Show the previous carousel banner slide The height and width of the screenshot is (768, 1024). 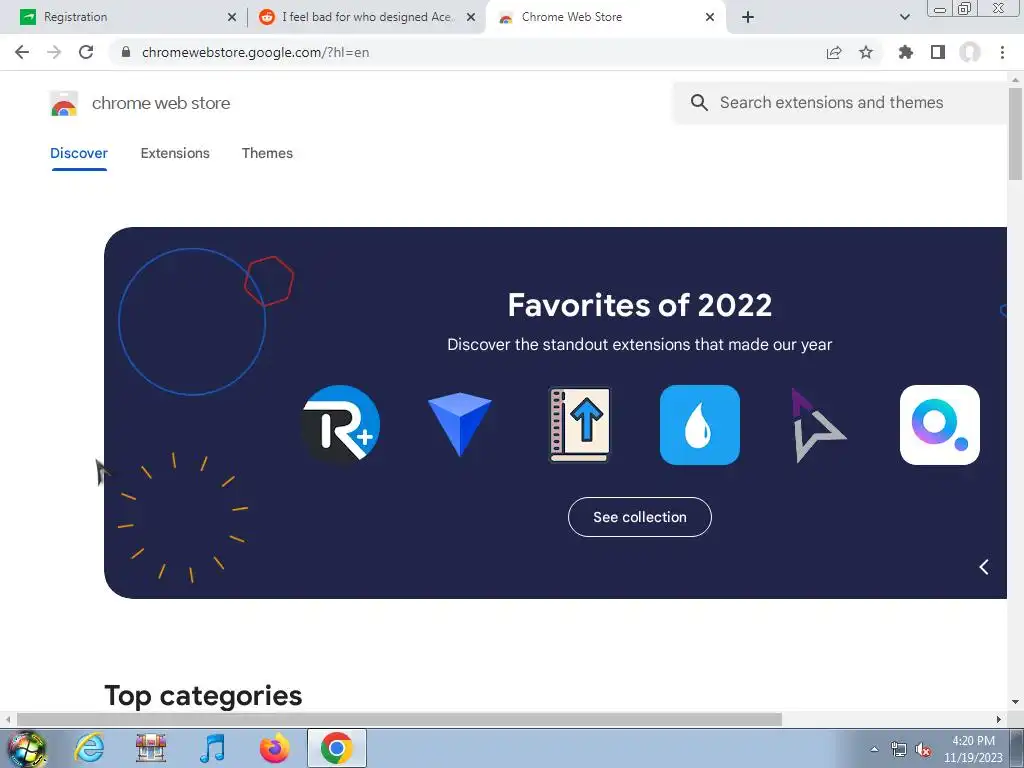pos(984,567)
